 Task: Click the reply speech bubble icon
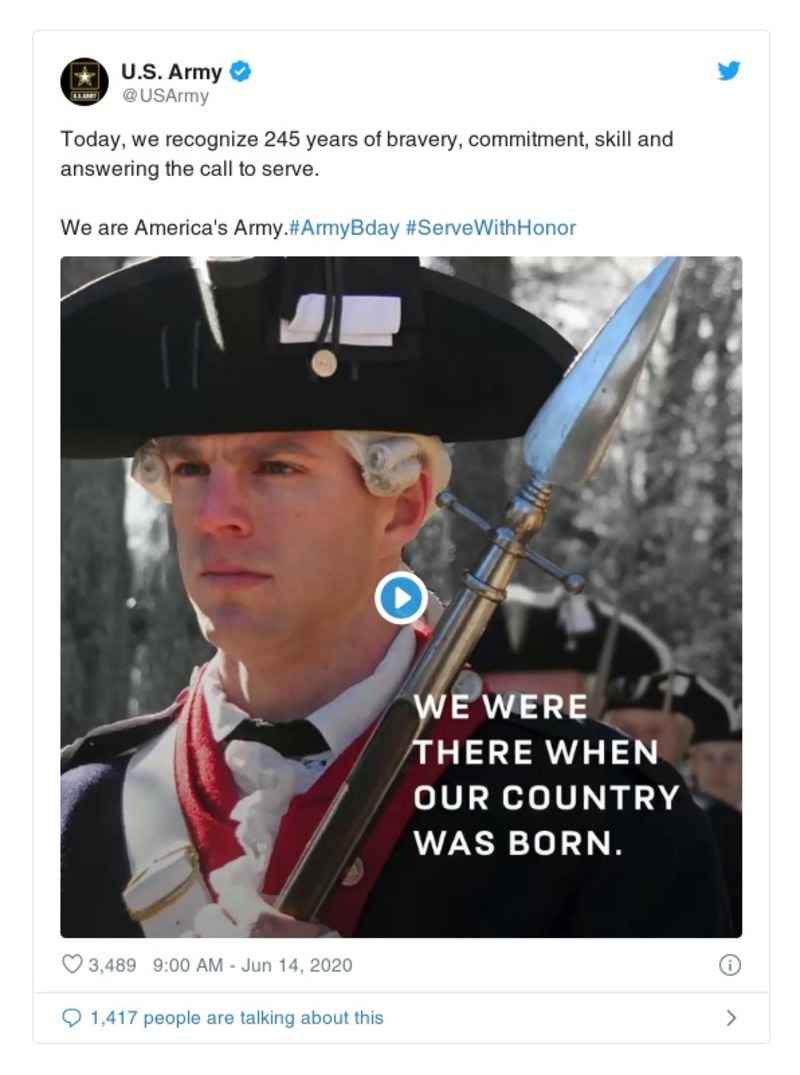71,1018
